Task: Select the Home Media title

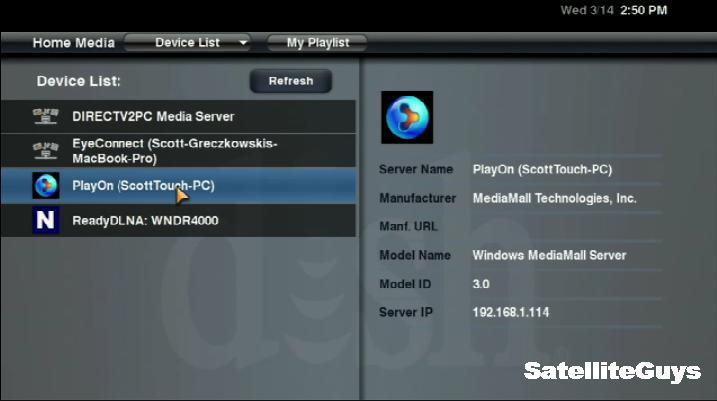Action: click(74, 43)
